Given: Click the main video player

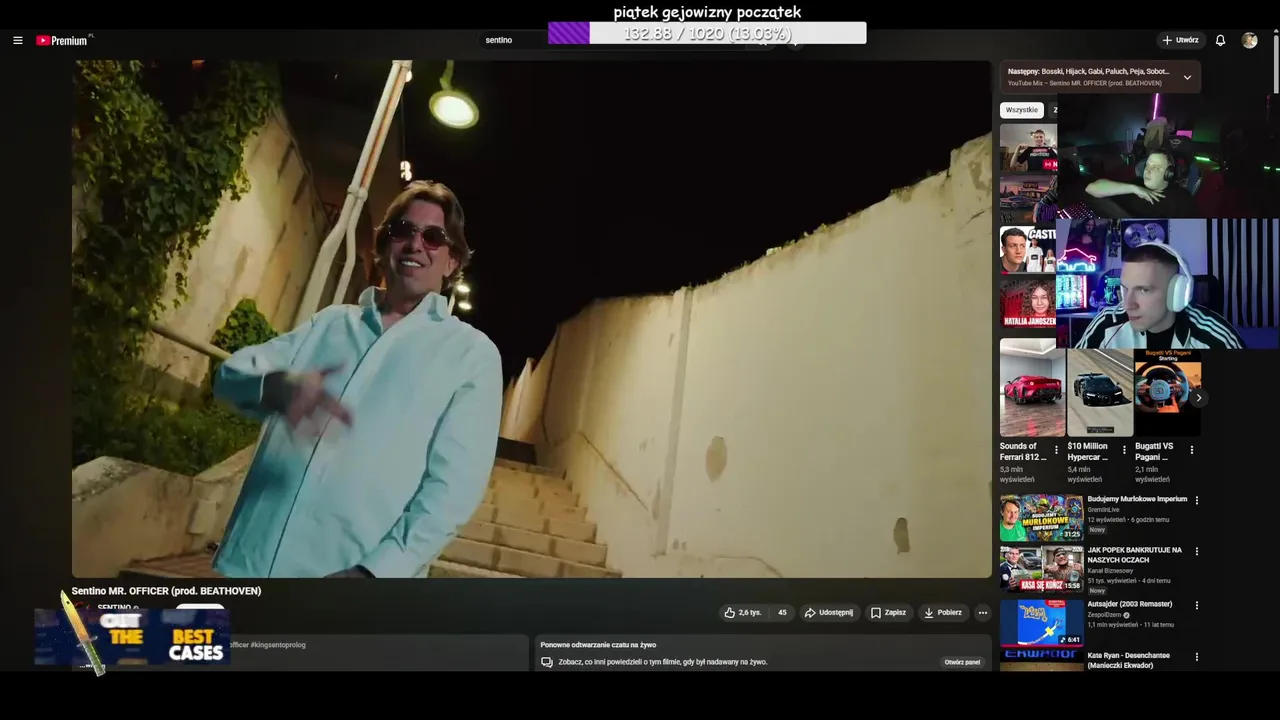Looking at the screenshot, I should point(531,319).
